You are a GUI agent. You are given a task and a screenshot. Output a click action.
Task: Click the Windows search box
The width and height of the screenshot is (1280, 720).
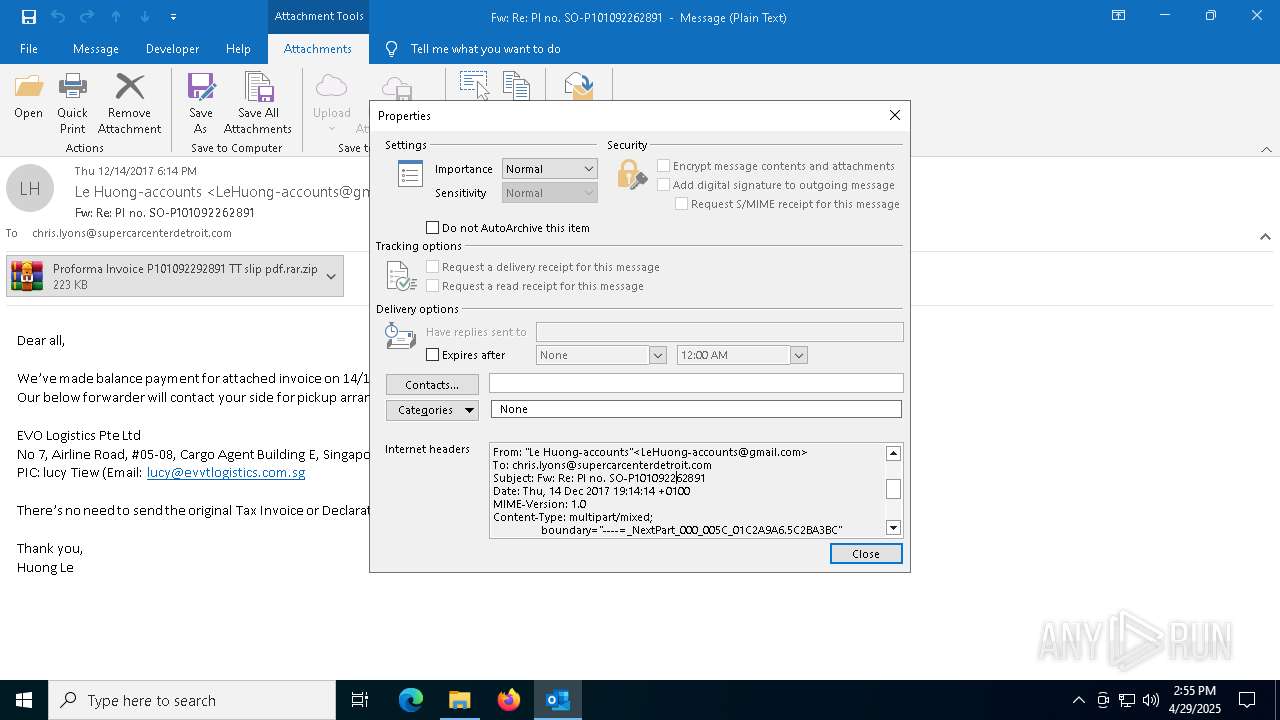(192, 700)
